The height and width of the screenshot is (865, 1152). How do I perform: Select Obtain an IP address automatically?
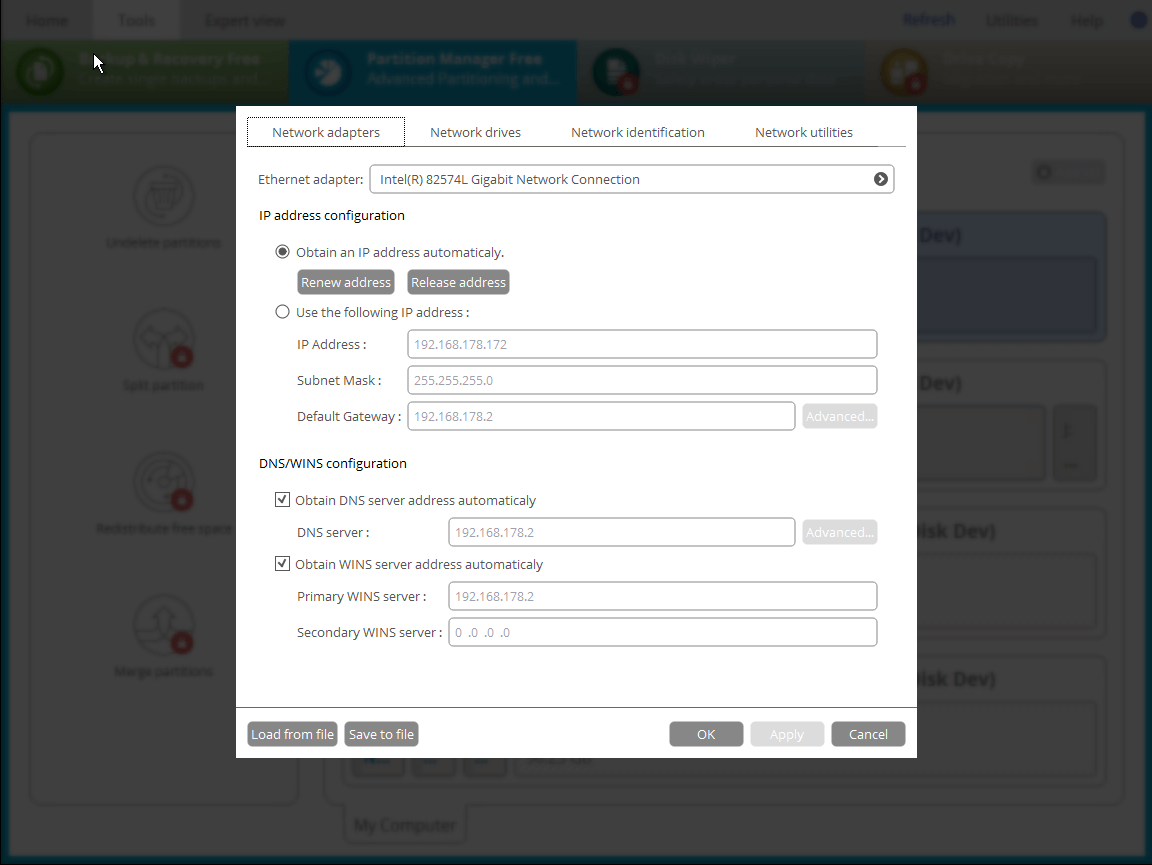click(283, 252)
